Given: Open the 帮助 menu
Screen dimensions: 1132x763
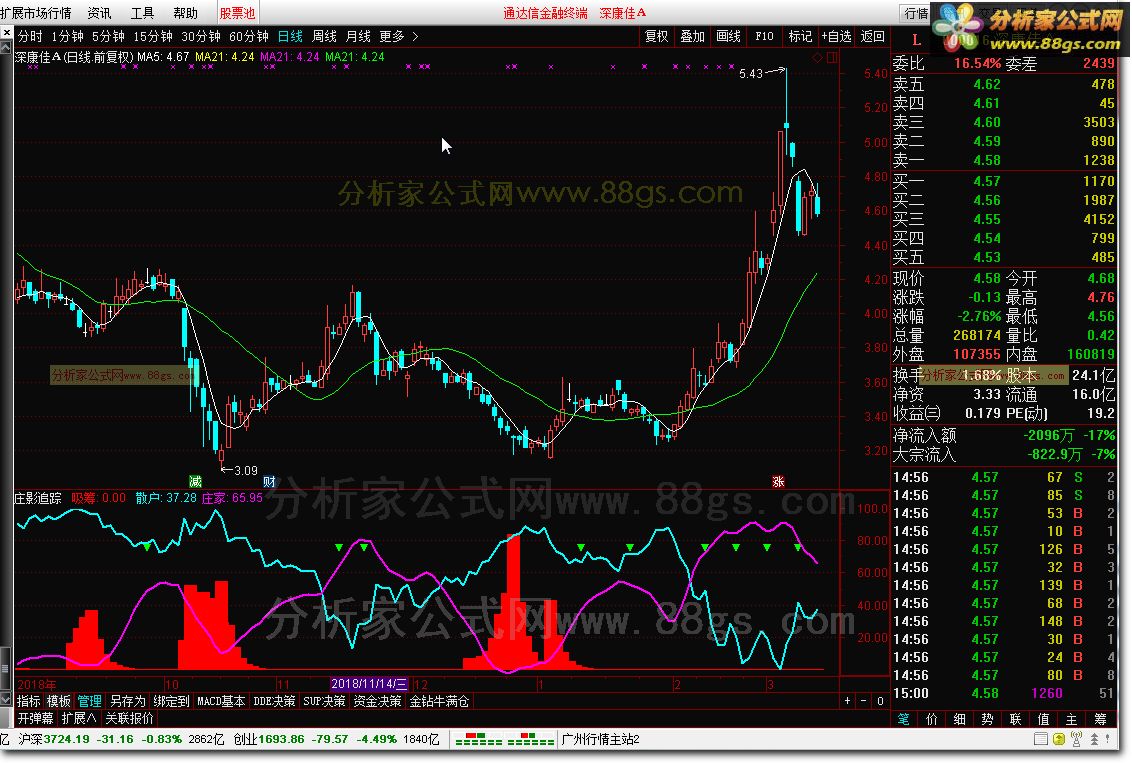Looking at the screenshot, I should pyautogui.click(x=186, y=13).
